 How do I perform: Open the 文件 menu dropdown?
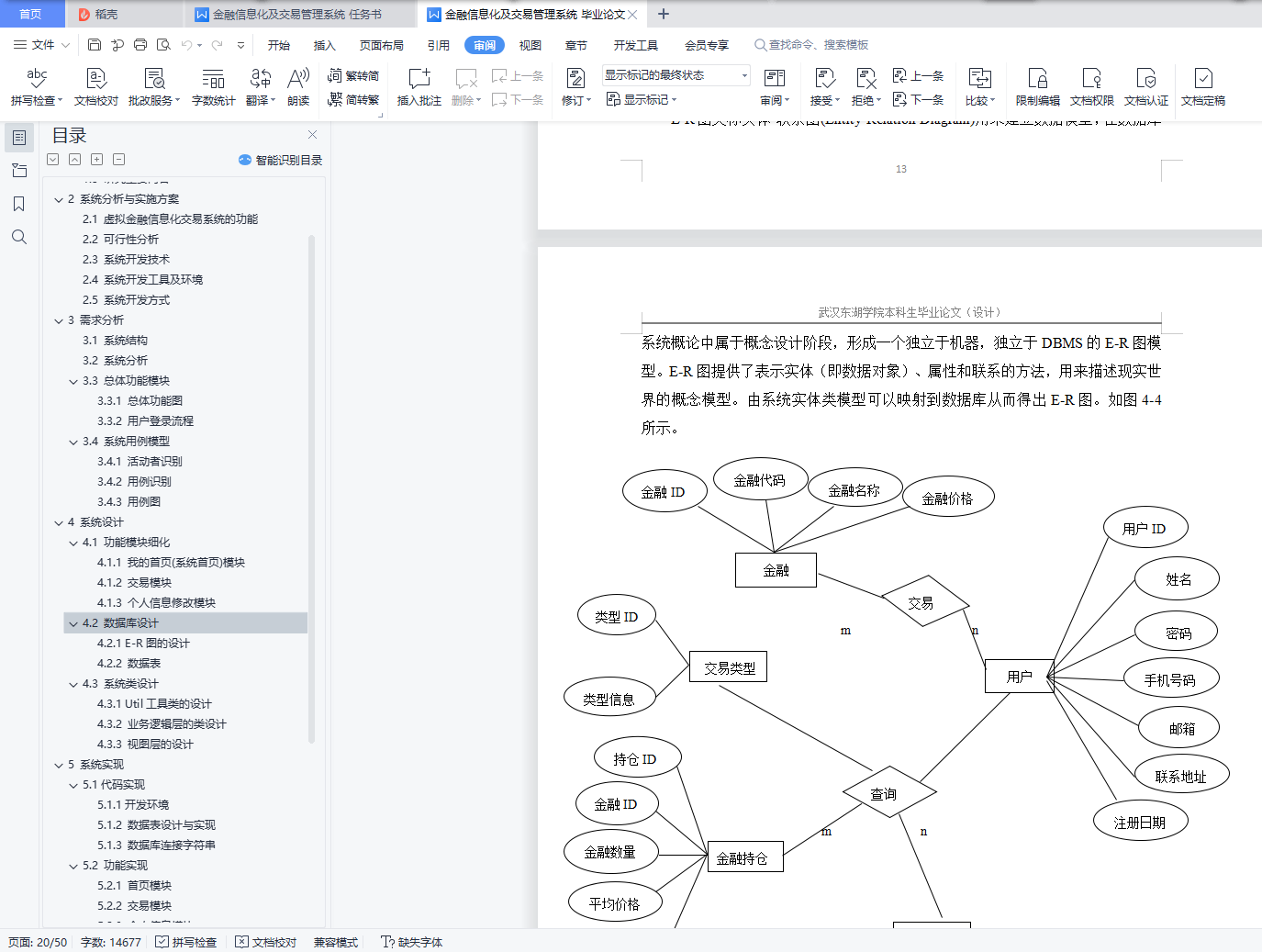pos(42,45)
